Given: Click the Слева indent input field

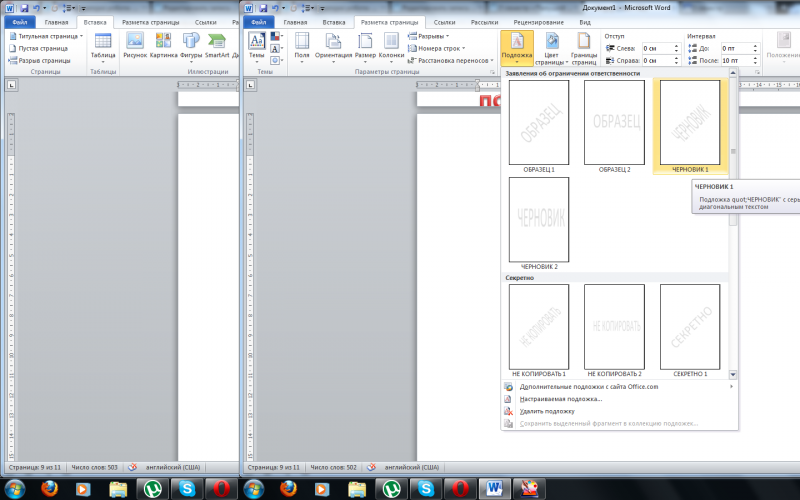Looking at the screenshot, I should coord(657,48).
